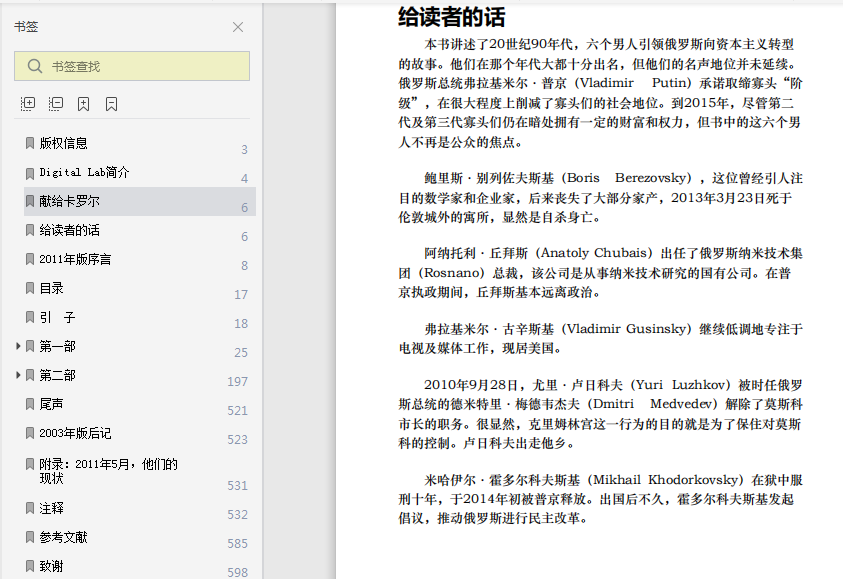The width and height of the screenshot is (843, 579).
Task: Click page number 4 in bookmarks
Action: [244, 178]
